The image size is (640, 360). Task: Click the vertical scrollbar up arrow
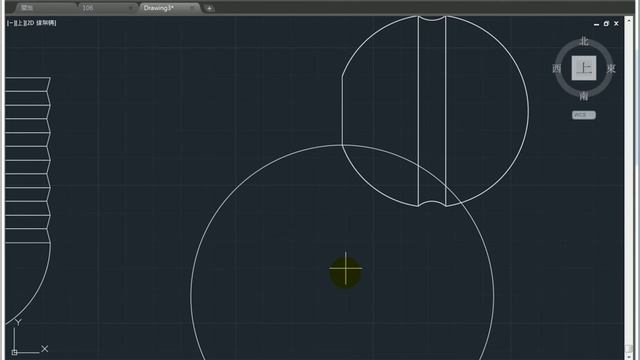[629, 20]
